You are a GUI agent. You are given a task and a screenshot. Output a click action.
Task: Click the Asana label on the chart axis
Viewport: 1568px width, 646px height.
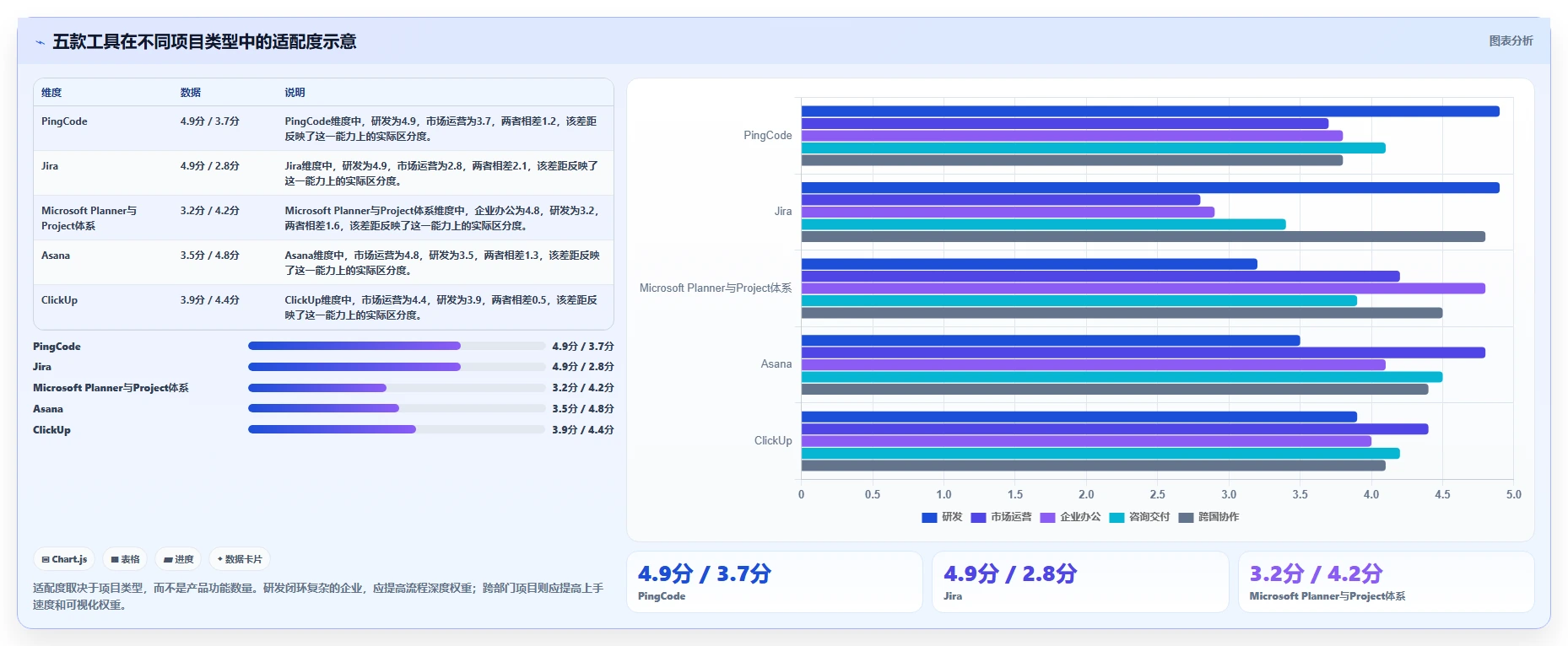(x=776, y=364)
